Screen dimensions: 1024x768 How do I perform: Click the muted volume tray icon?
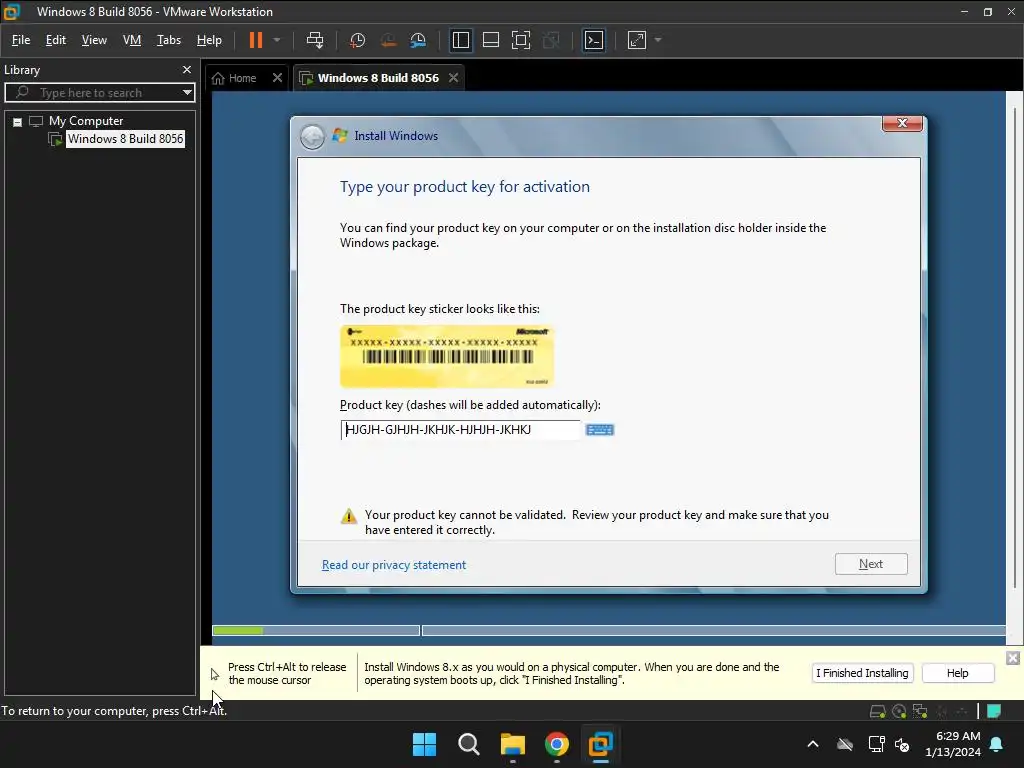pos(902,744)
